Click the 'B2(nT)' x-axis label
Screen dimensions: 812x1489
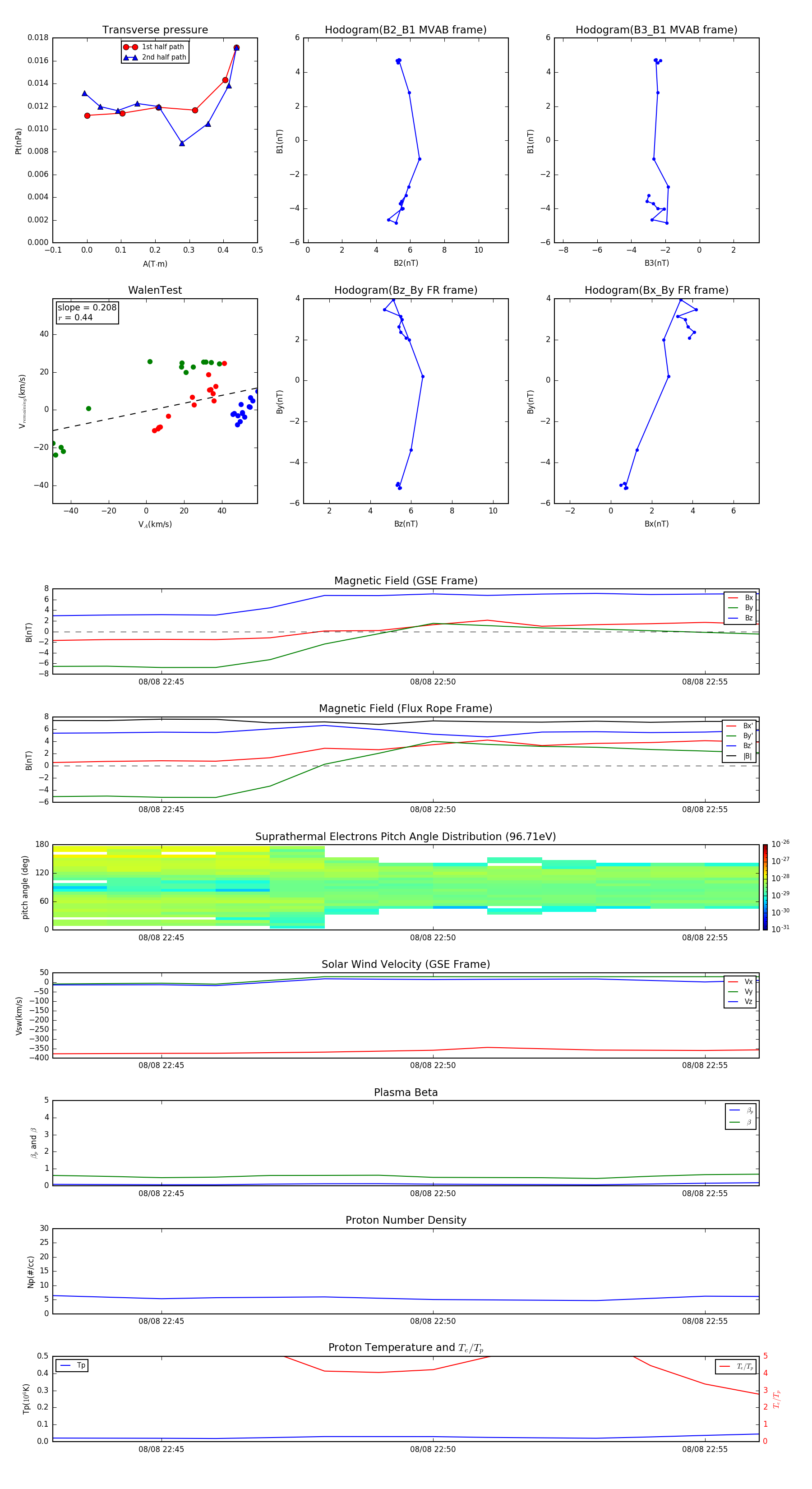(x=406, y=264)
